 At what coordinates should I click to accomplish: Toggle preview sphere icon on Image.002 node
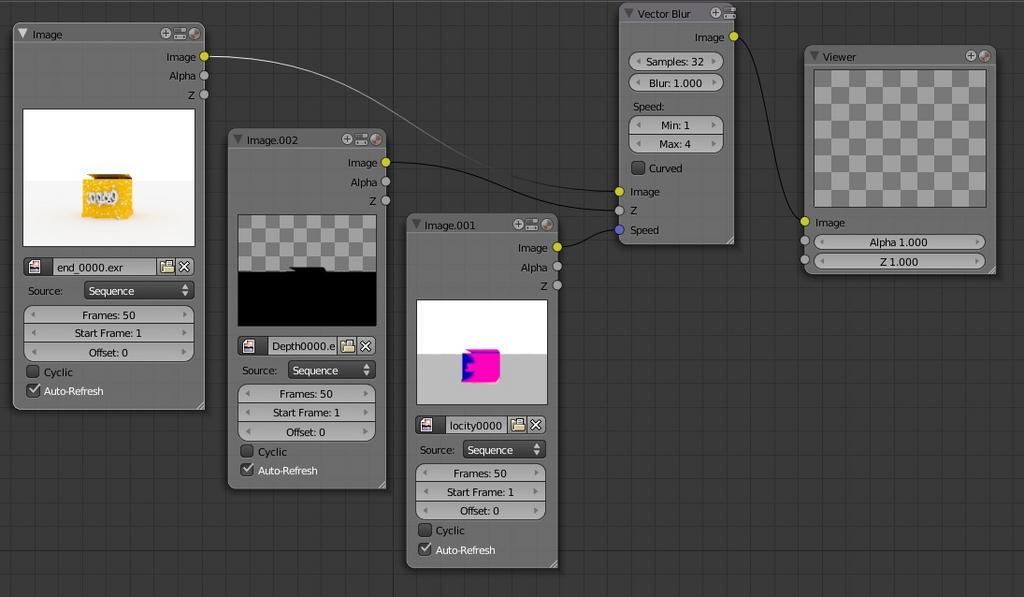pyautogui.click(x=376, y=139)
